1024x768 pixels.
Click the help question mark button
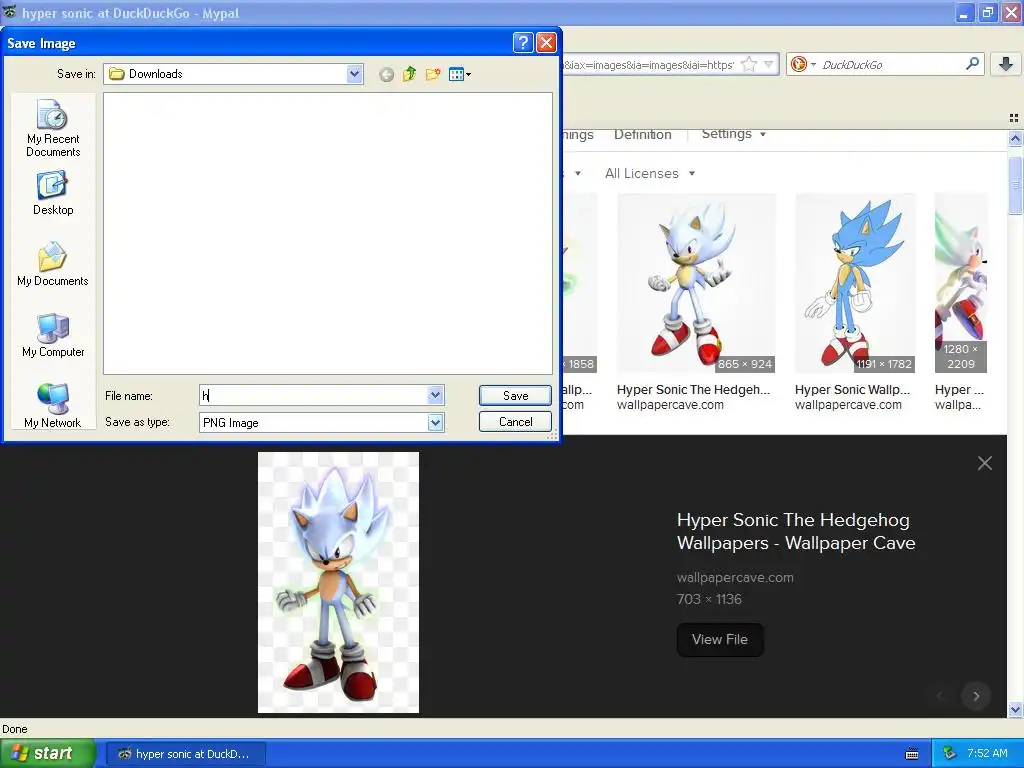[x=523, y=42]
